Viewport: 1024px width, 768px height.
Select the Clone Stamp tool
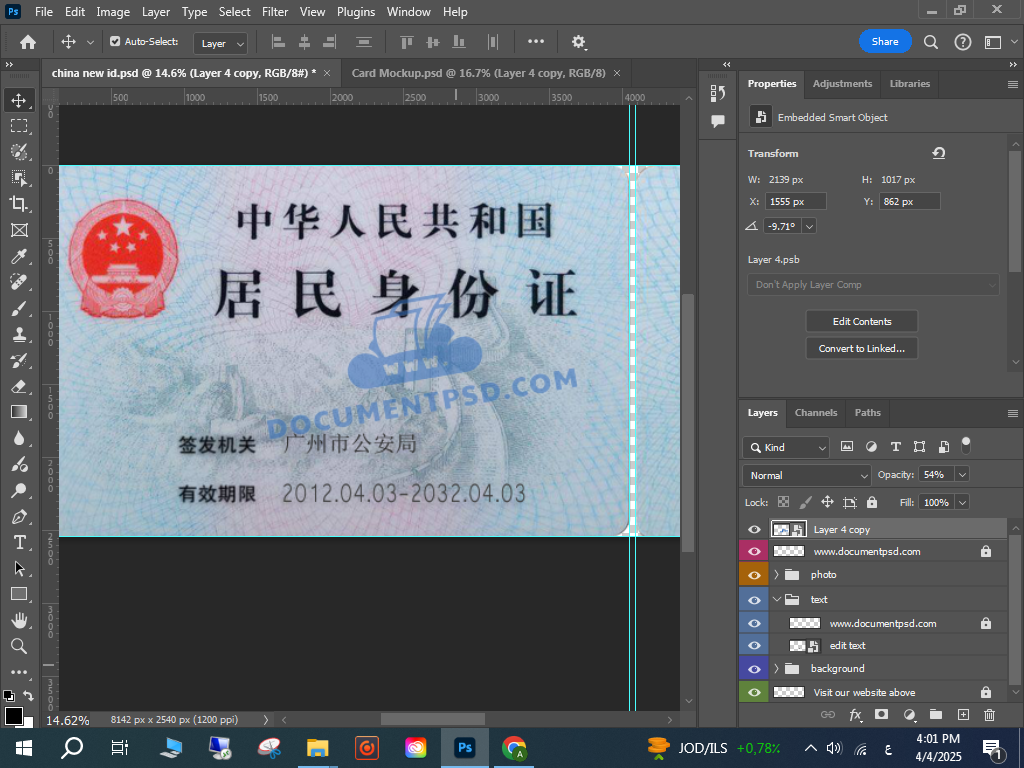tap(19, 334)
